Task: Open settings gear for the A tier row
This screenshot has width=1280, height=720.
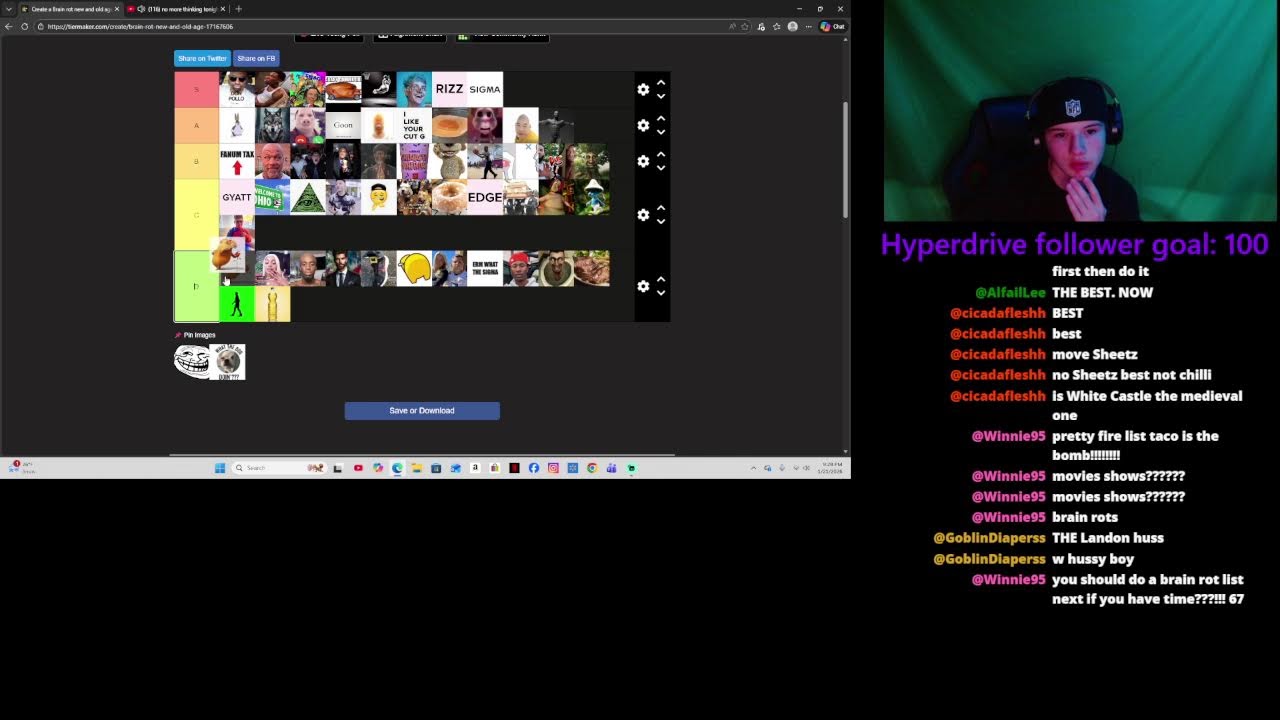Action: pos(643,125)
